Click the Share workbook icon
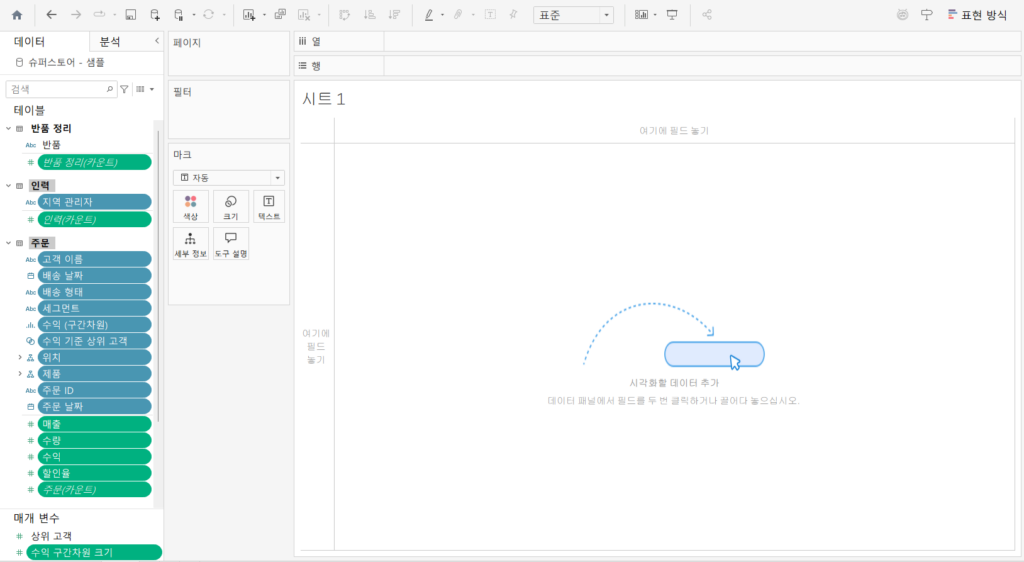 [x=707, y=15]
